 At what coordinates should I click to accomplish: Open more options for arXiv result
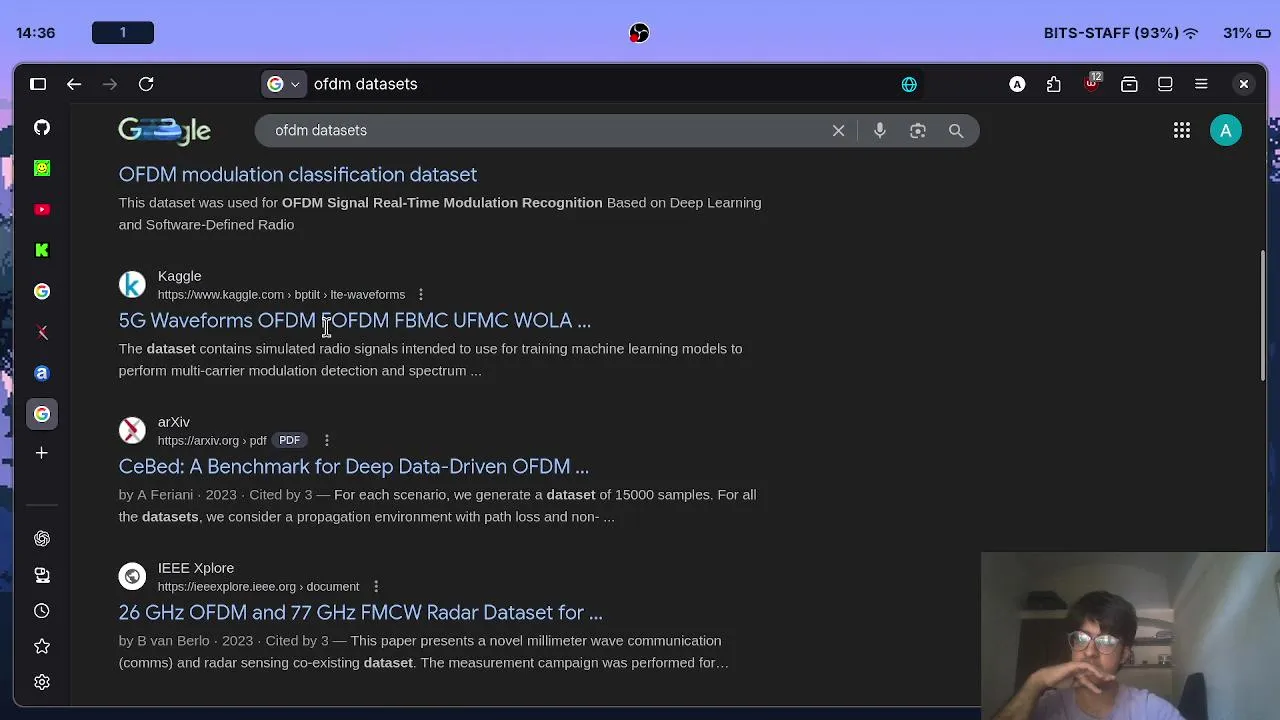tap(326, 440)
